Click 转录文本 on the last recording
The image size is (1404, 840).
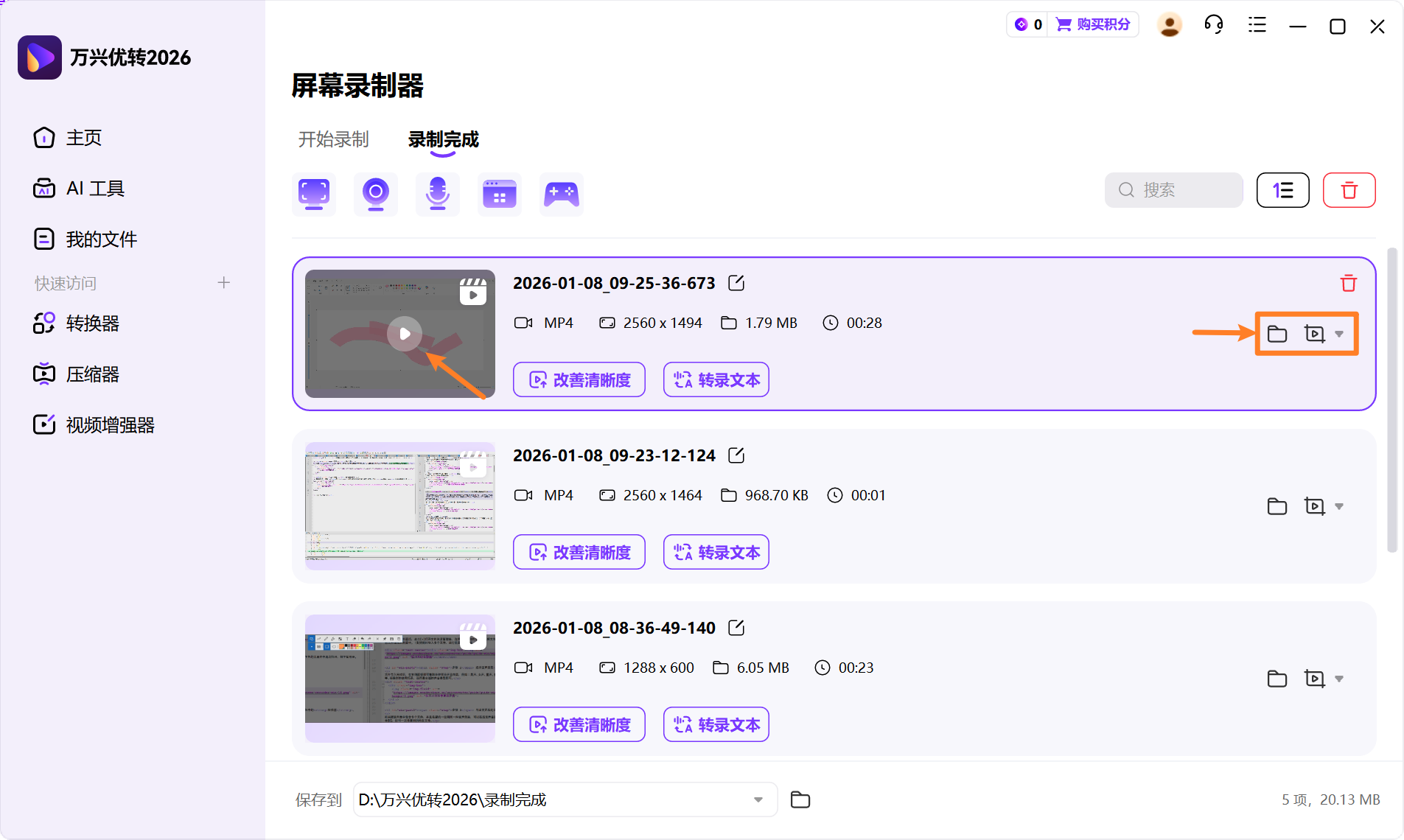pyautogui.click(x=715, y=724)
